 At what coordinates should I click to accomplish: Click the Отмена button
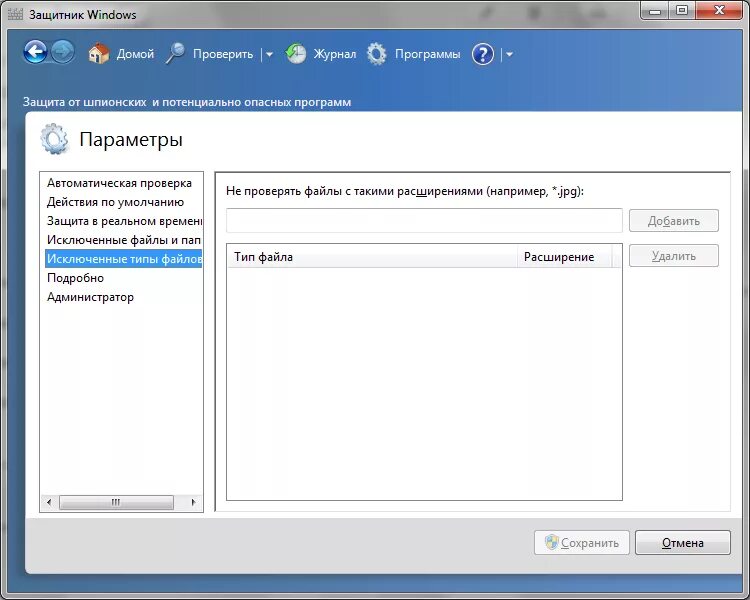pos(683,543)
